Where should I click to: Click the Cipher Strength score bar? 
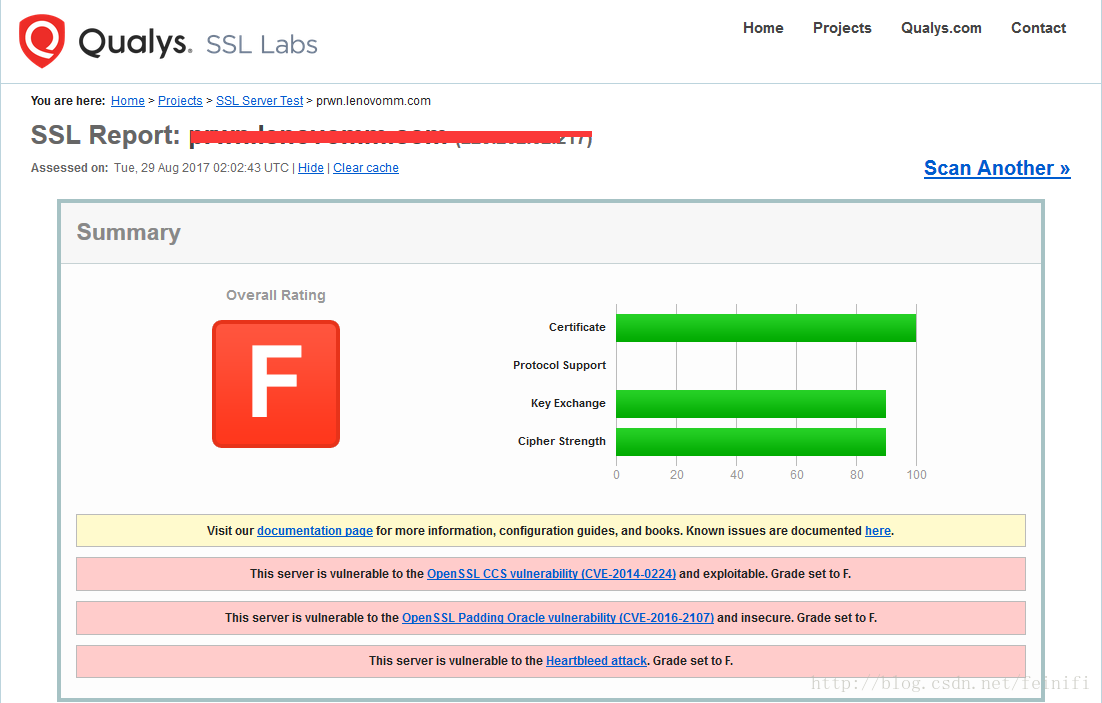(751, 441)
